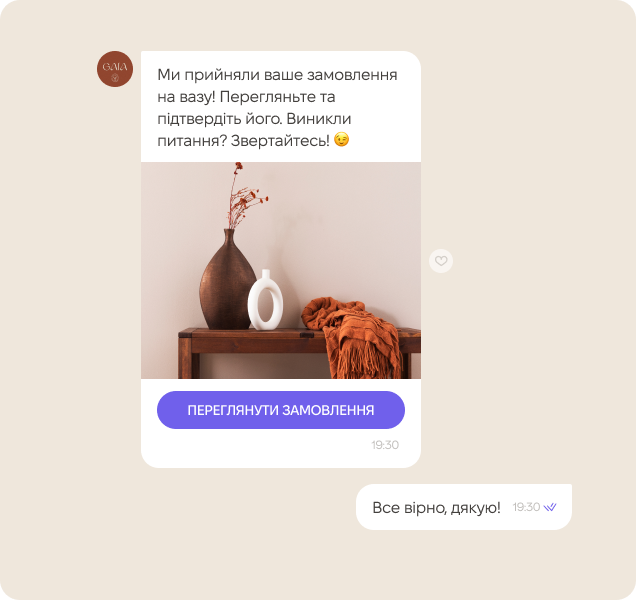Click the double checkmark read receipt icon

pos(550,507)
